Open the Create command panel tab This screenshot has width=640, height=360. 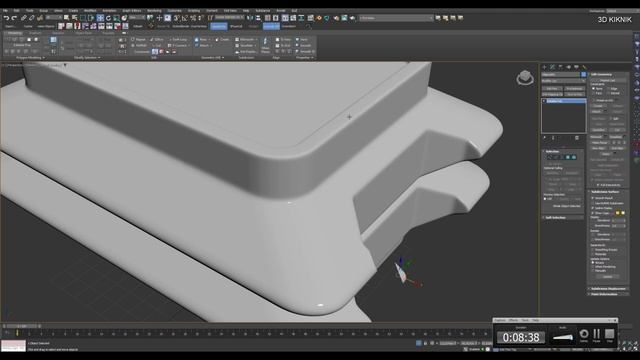pyautogui.click(x=544, y=67)
